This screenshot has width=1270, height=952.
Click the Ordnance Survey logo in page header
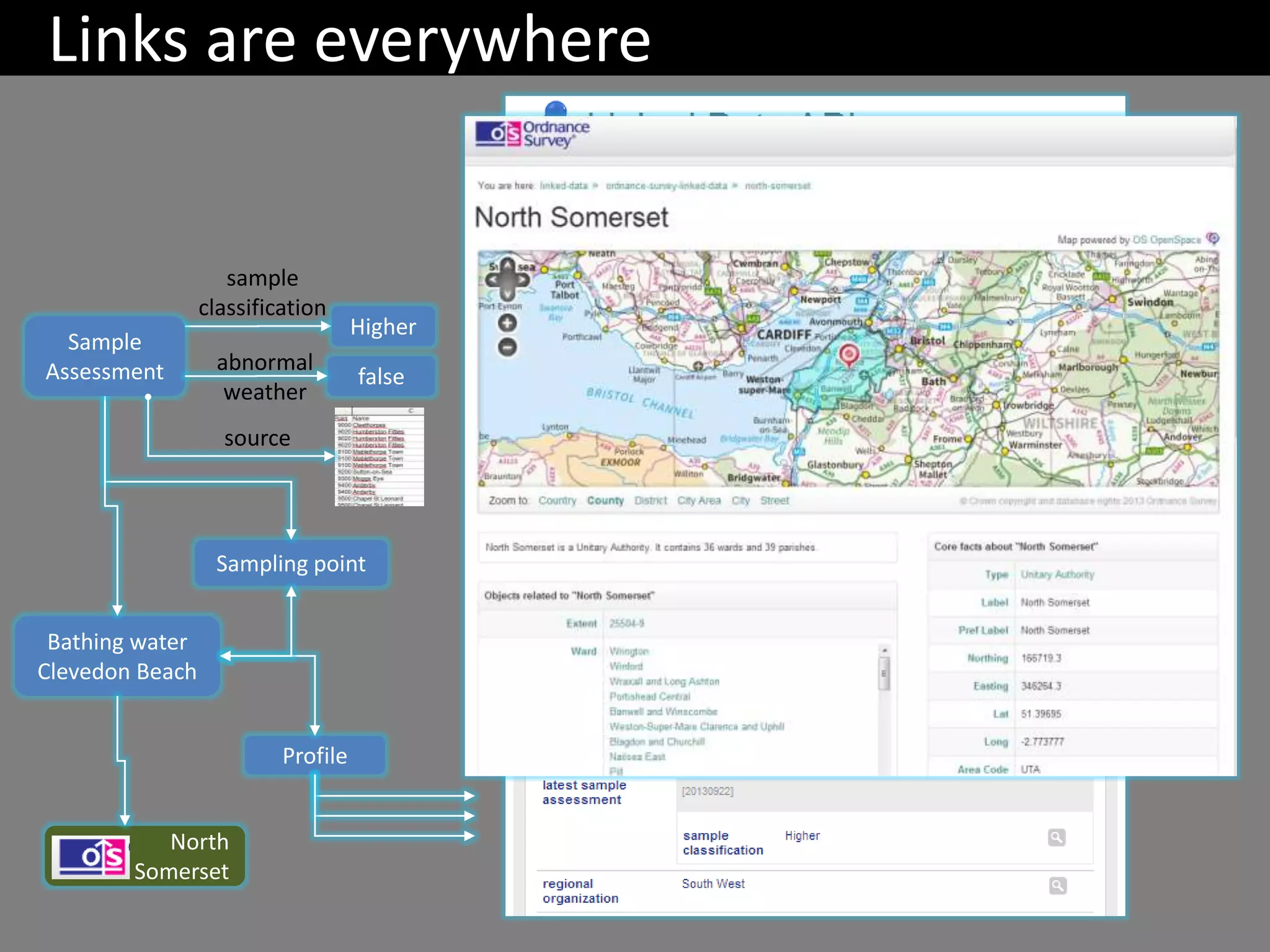click(x=532, y=134)
